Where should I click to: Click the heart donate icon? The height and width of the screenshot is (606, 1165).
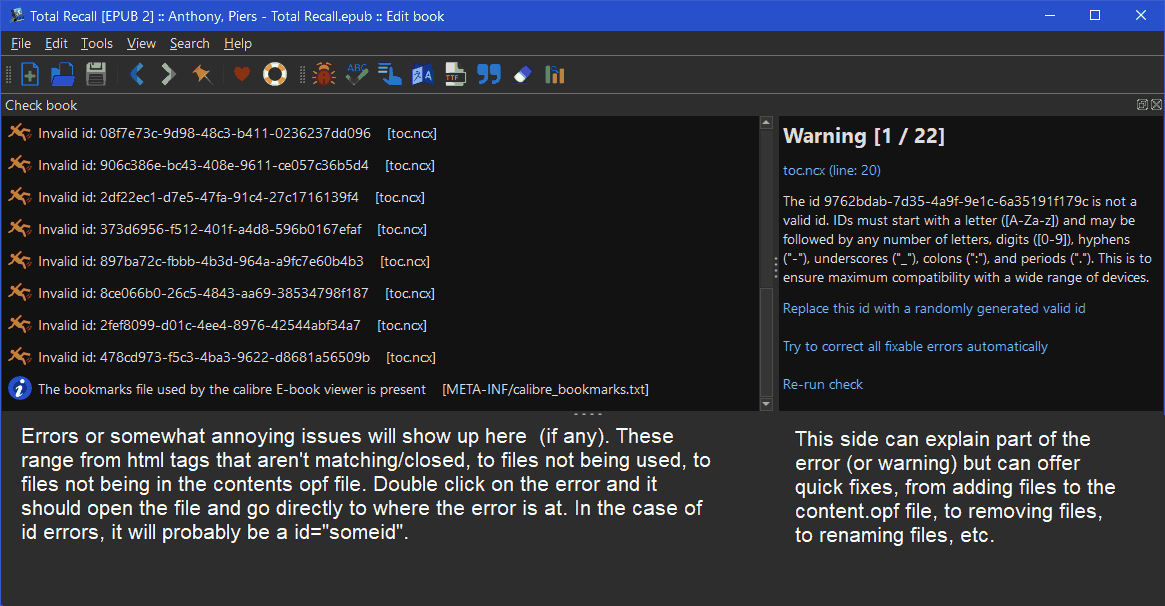click(x=241, y=74)
